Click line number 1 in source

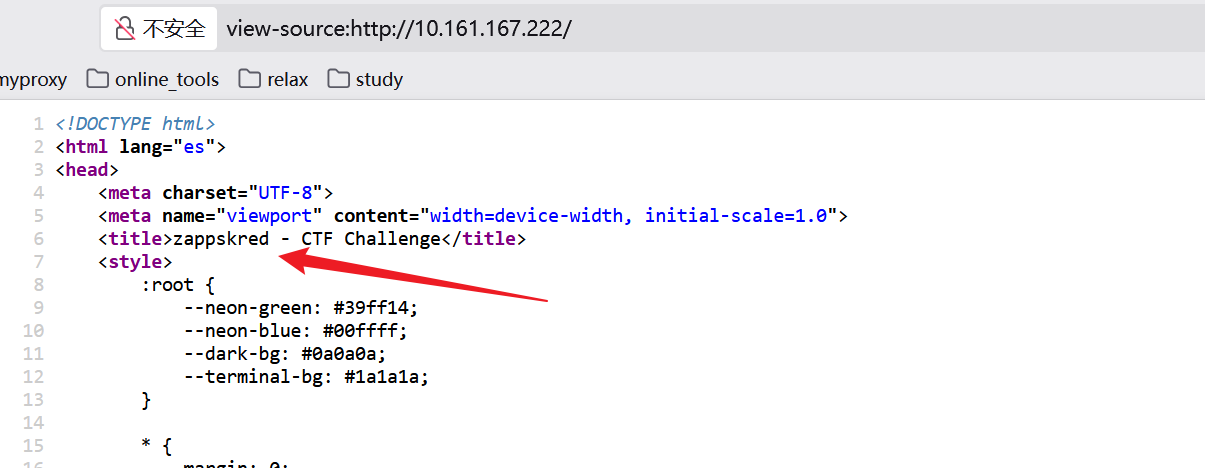point(38,124)
